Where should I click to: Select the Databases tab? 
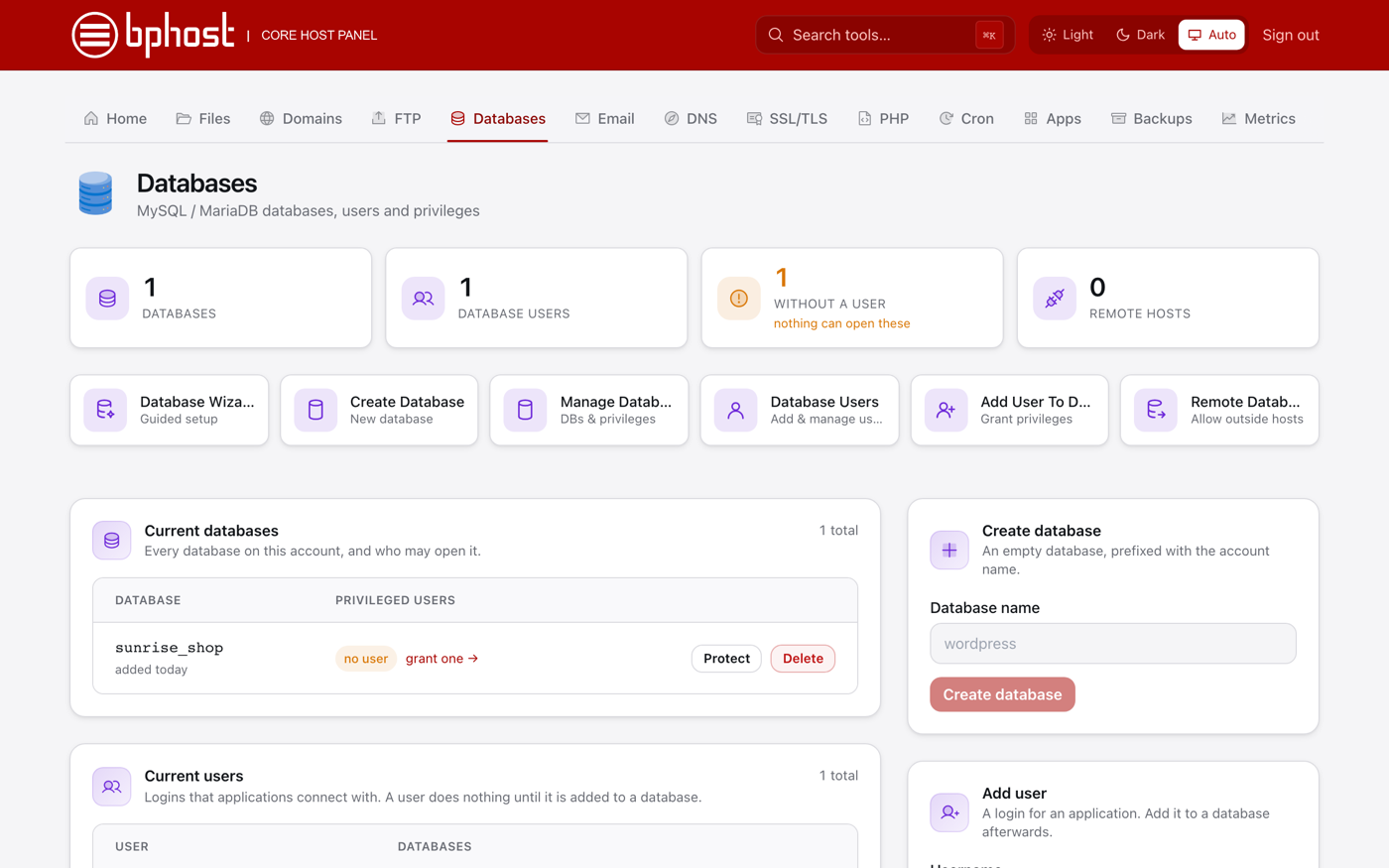tap(497, 118)
